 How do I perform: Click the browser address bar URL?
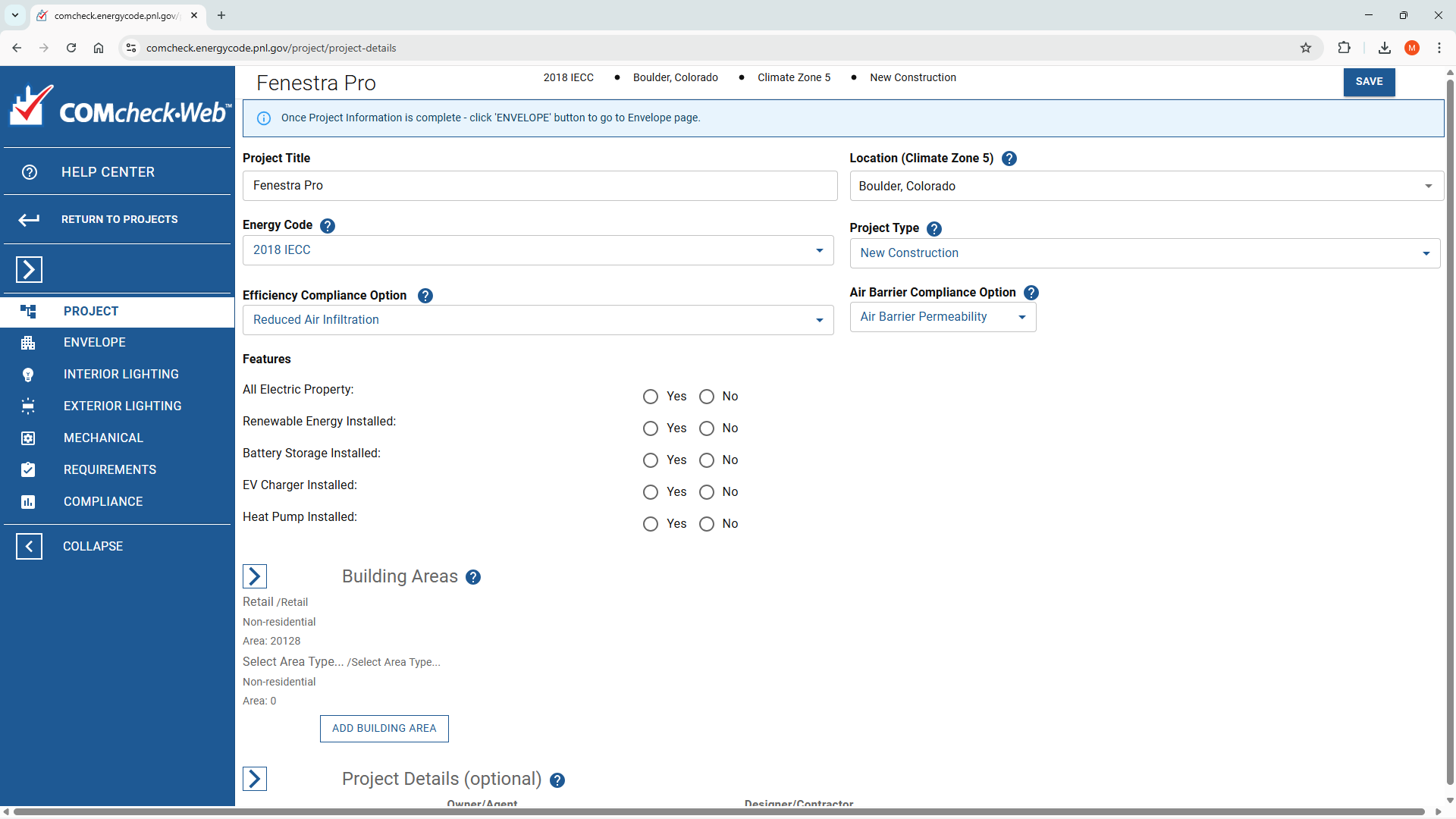[271, 48]
